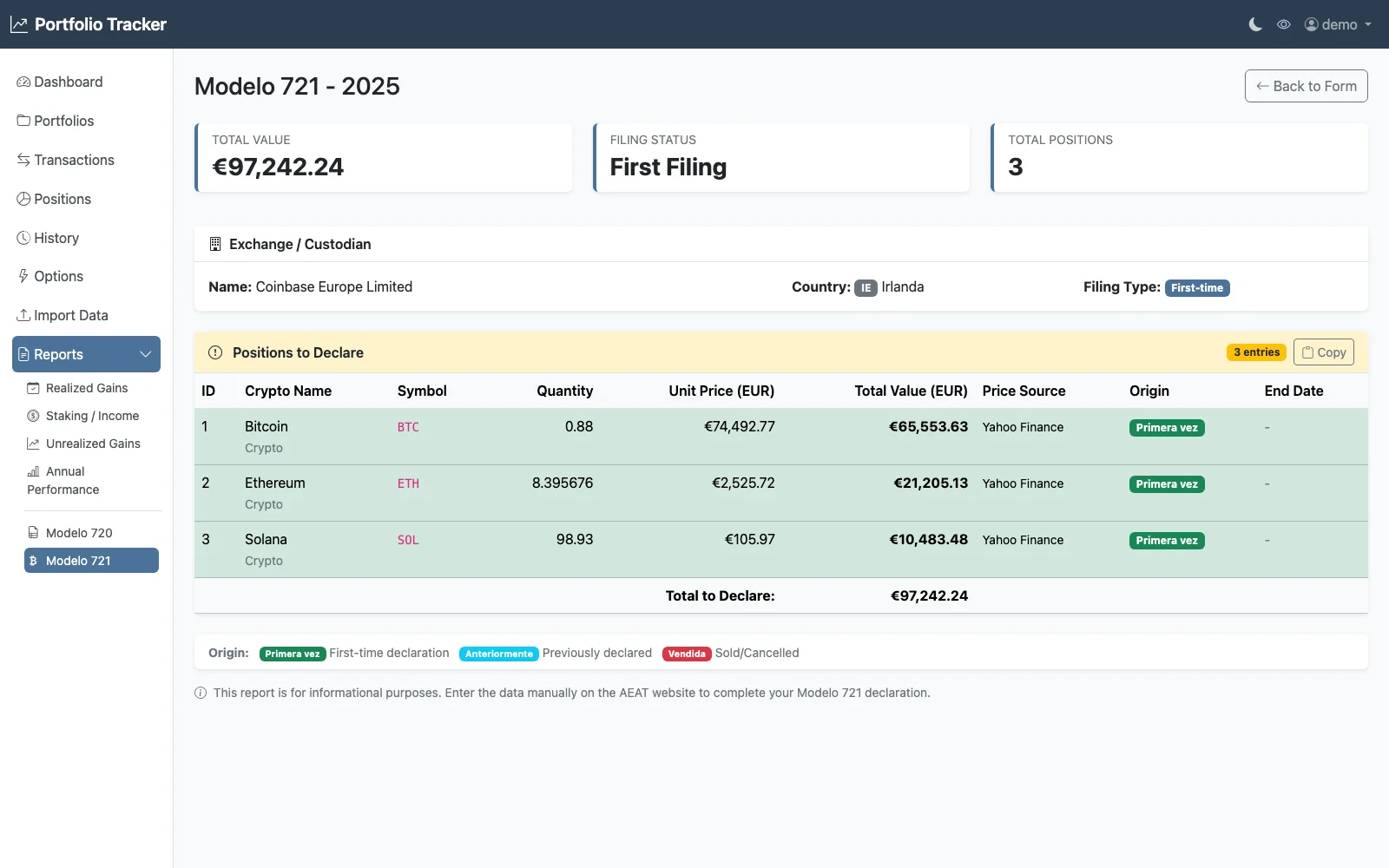
Task: Toggle dark mode moon icon
Action: (x=1255, y=24)
